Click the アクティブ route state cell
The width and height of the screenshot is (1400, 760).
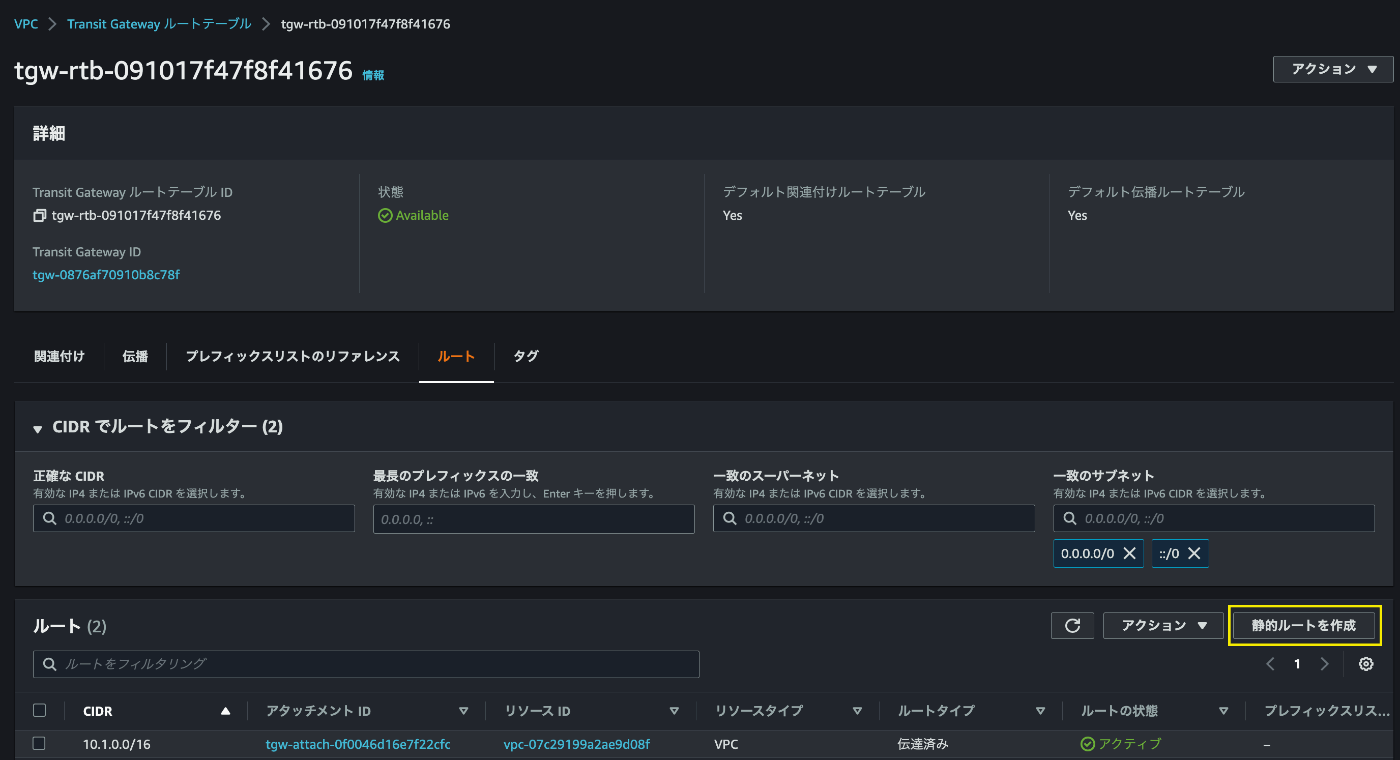point(1121,744)
